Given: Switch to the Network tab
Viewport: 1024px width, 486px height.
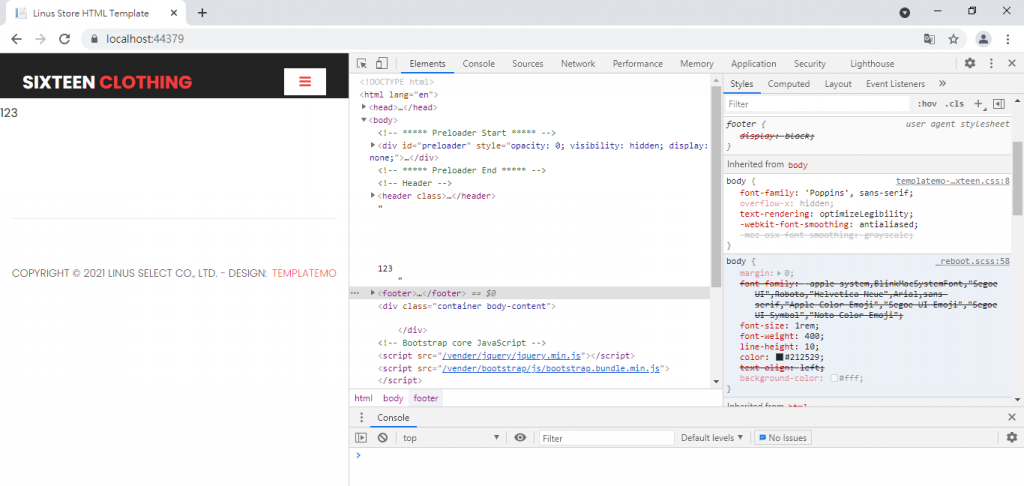Looking at the screenshot, I should click(578, 63).
